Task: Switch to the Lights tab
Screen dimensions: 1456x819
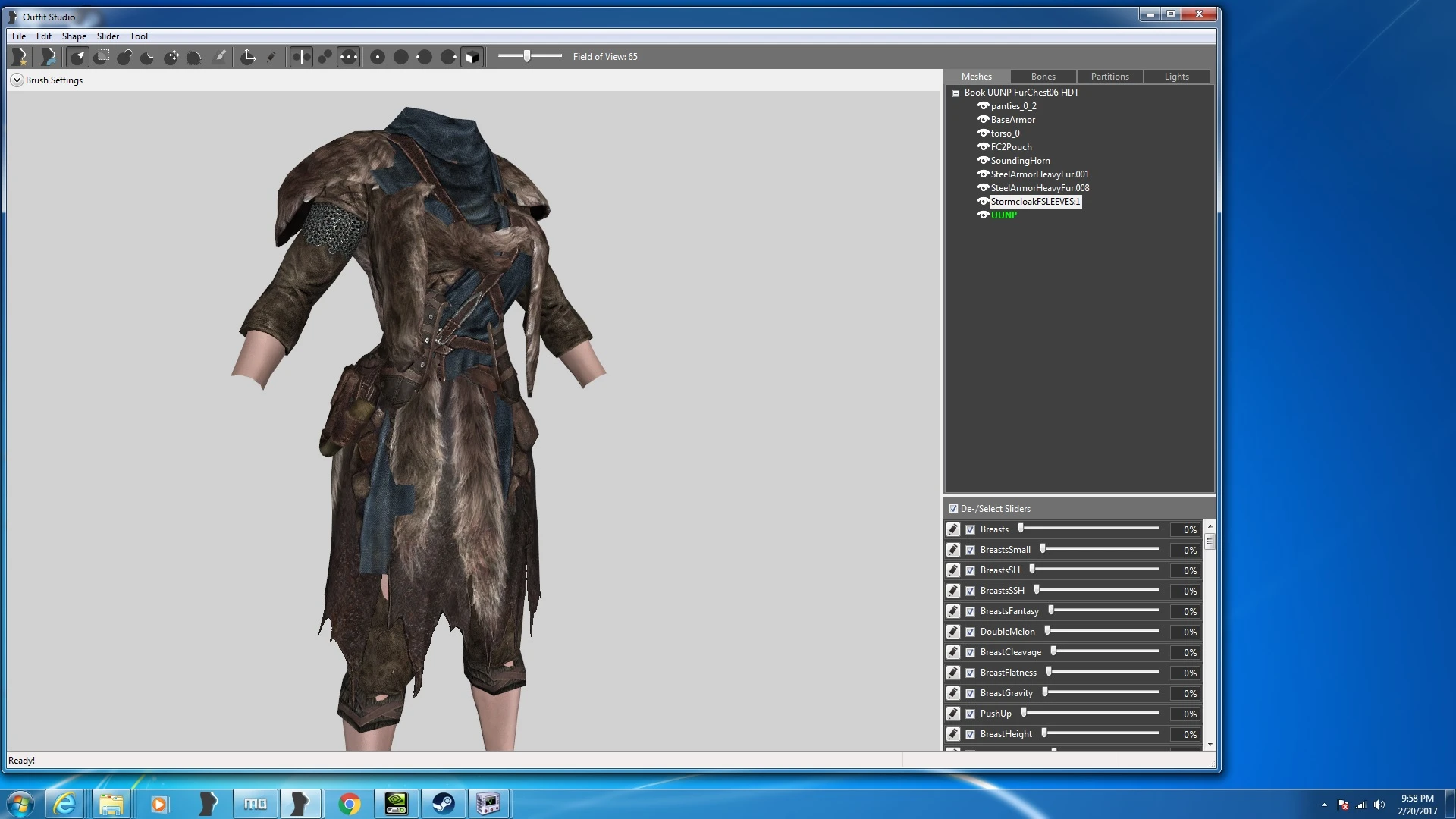Action: pyautogui.click(x=1177, y=77)
